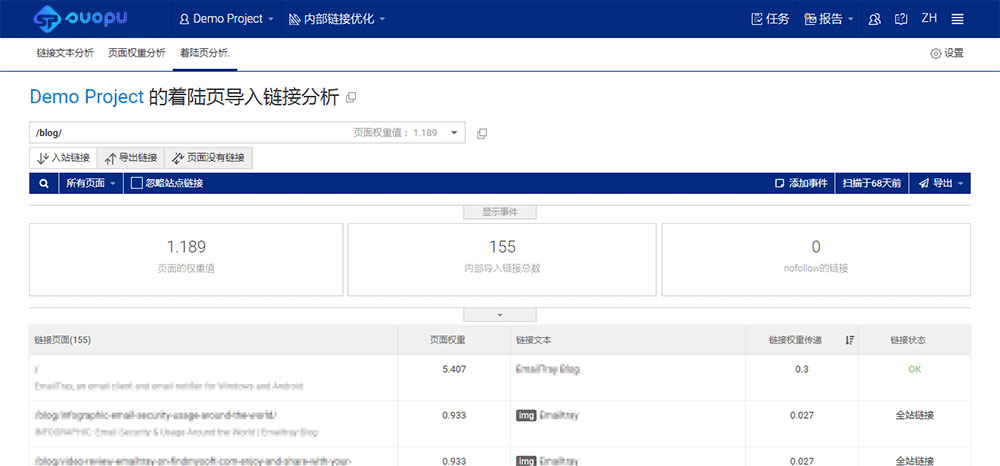Select the 着陆页分析 tab
Image resolution: width=1000 pixels, height=466 pixels.
(x=205, y=54)
